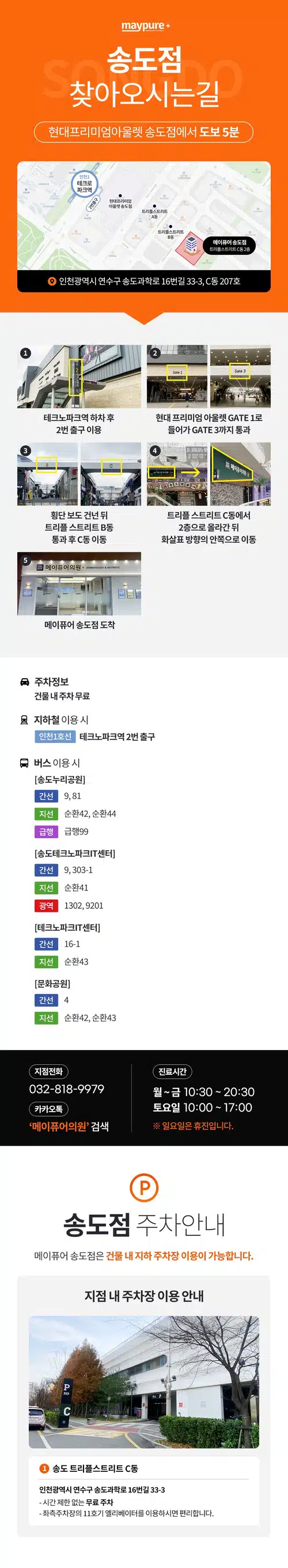288x1568 pixels.
Task: Click the 급행 purple badge
Action: 46,831
